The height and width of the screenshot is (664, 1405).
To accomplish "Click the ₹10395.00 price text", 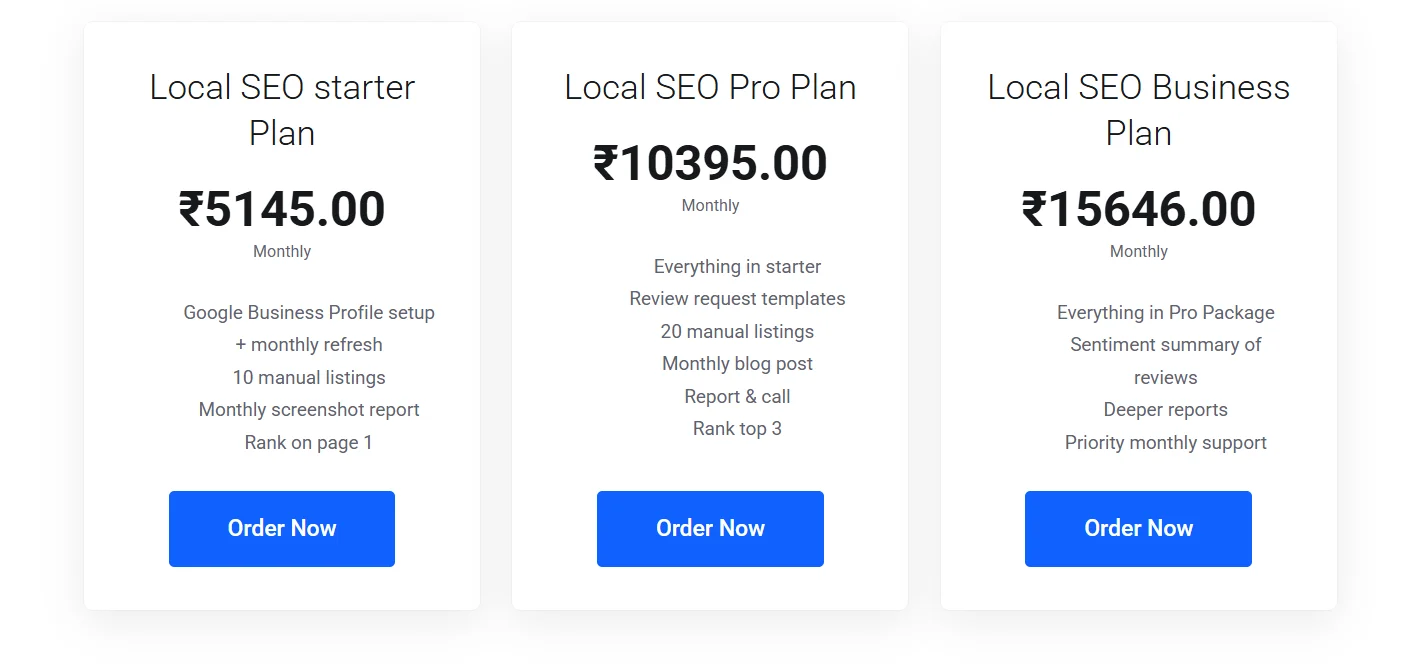I will tap(710, 162).
